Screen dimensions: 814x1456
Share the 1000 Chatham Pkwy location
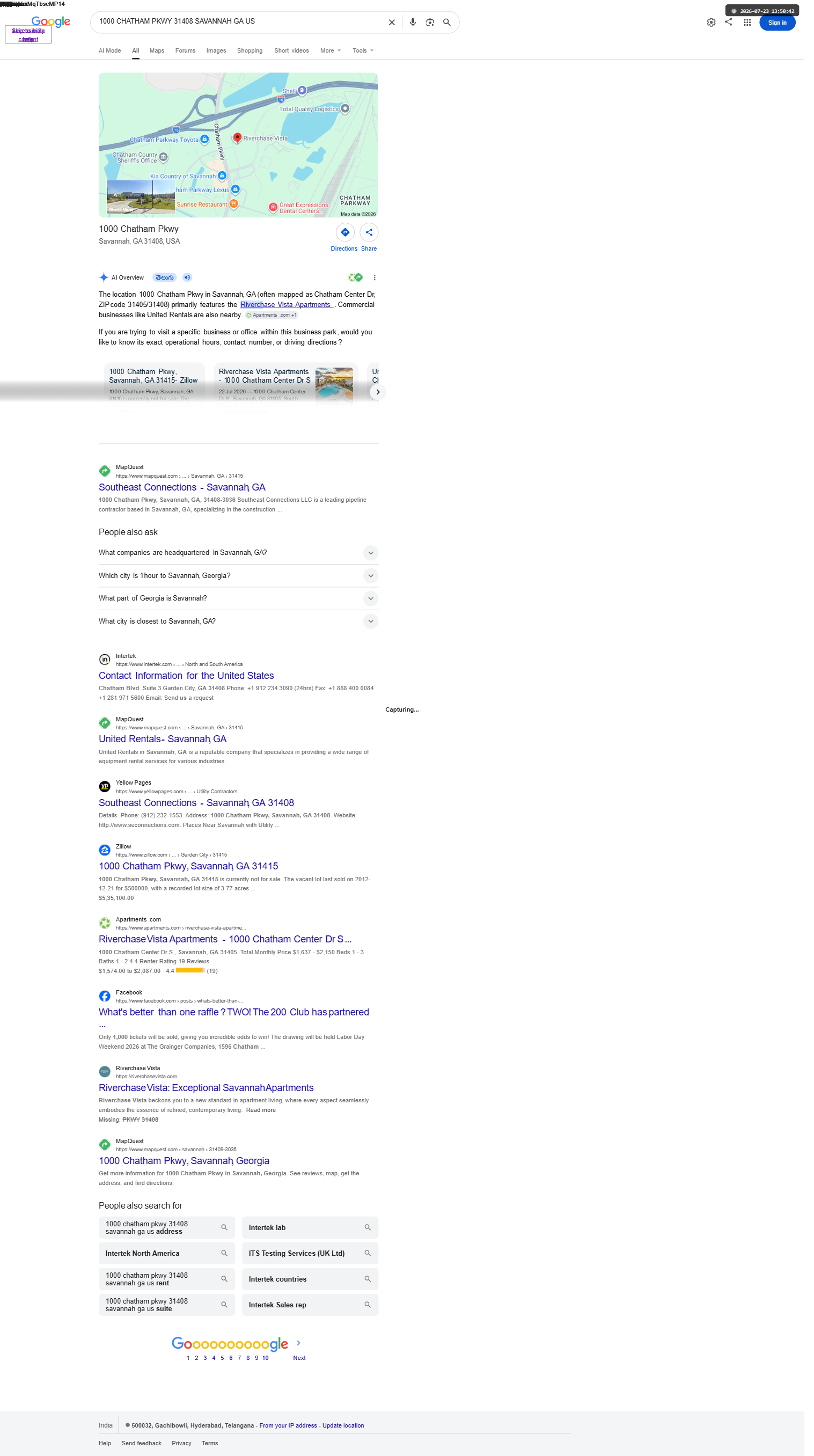(x=369, y=232)
